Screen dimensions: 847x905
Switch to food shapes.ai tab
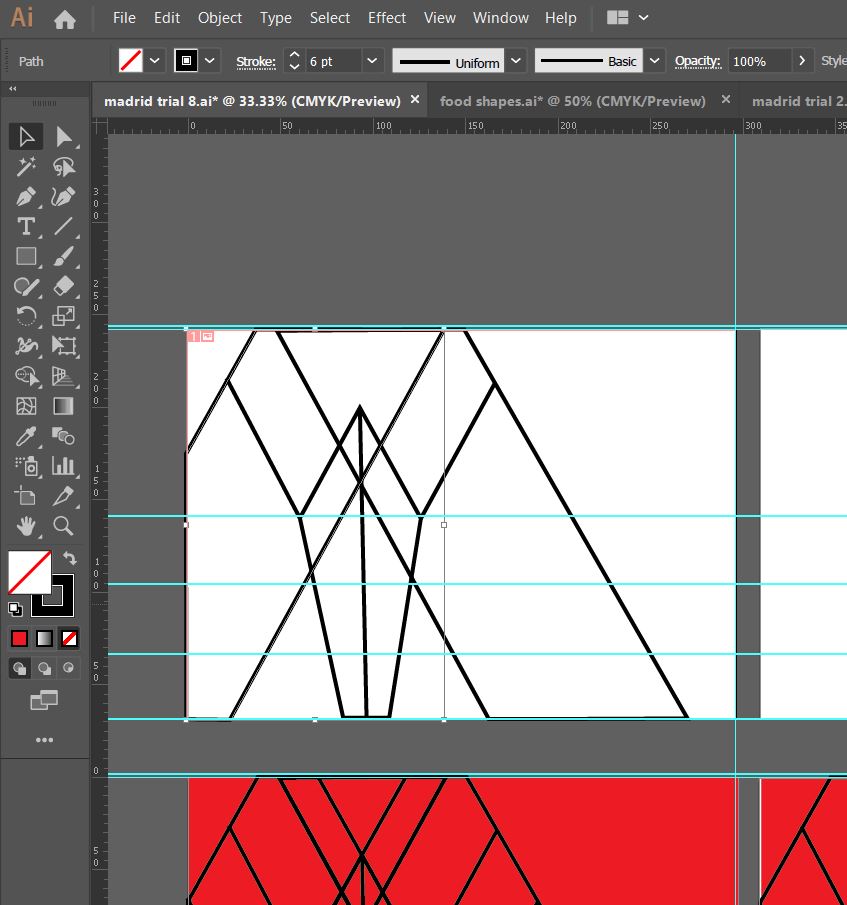tap(572, 100)
